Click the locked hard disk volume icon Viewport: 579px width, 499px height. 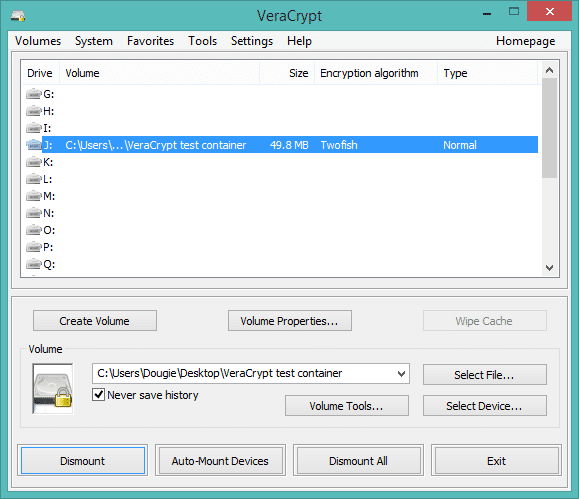[53, 389]
